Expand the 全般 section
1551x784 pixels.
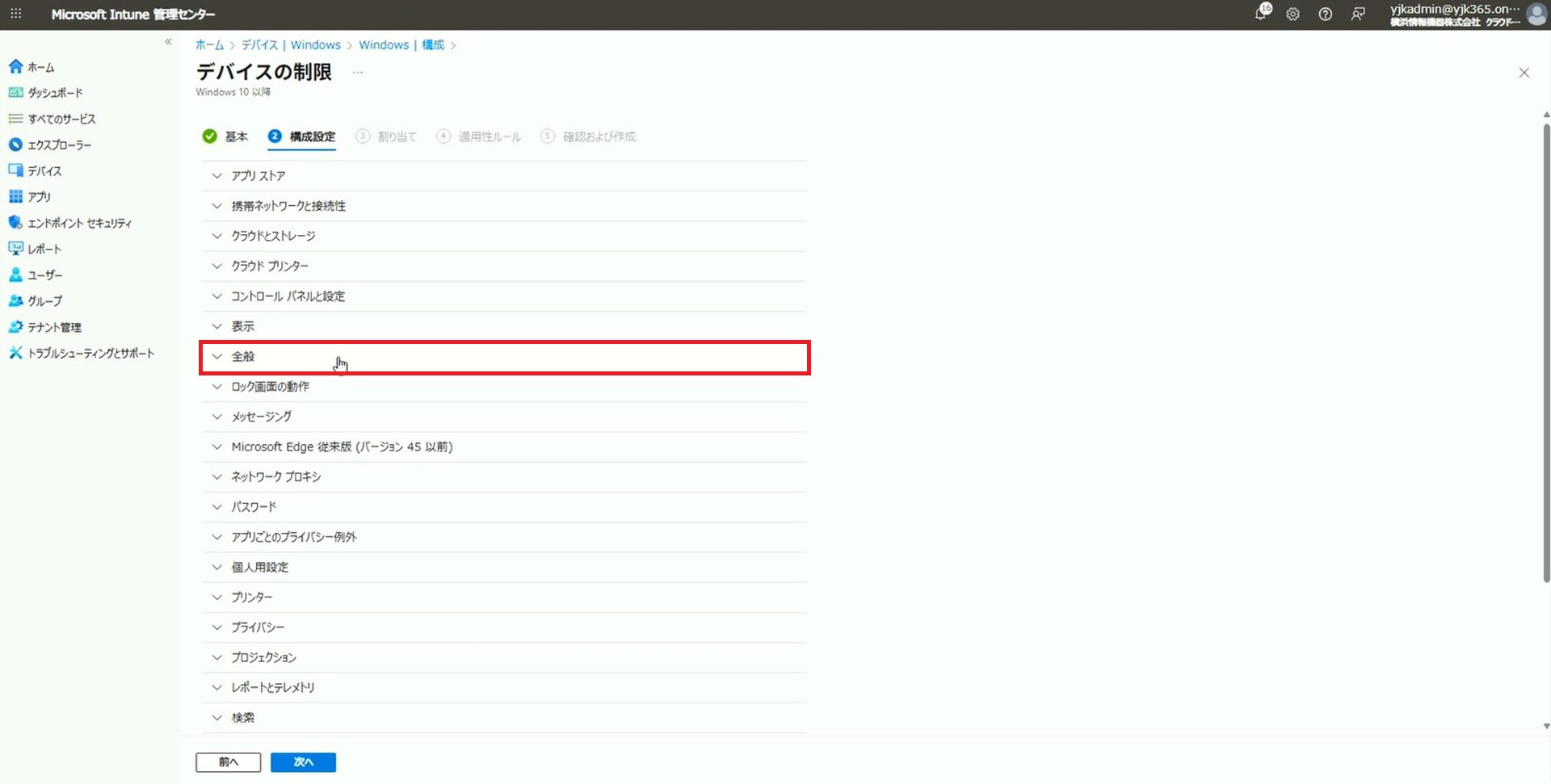pos(243,357)
